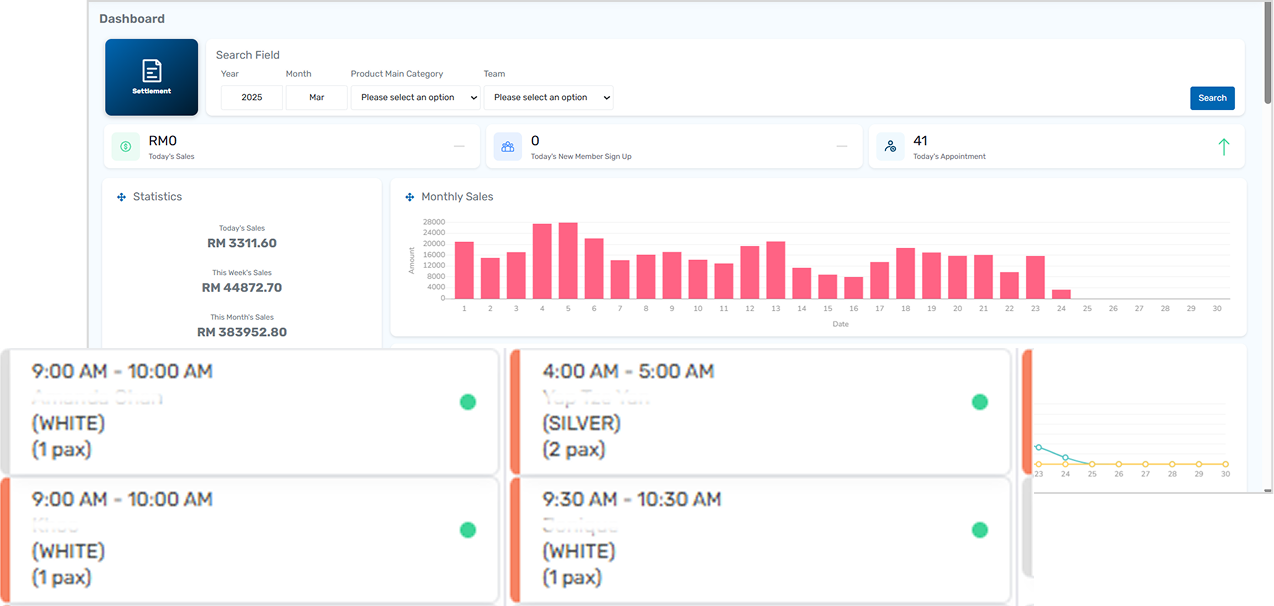Click the (2 pax) text
The image size is (1274, 606).
point(574,449)
